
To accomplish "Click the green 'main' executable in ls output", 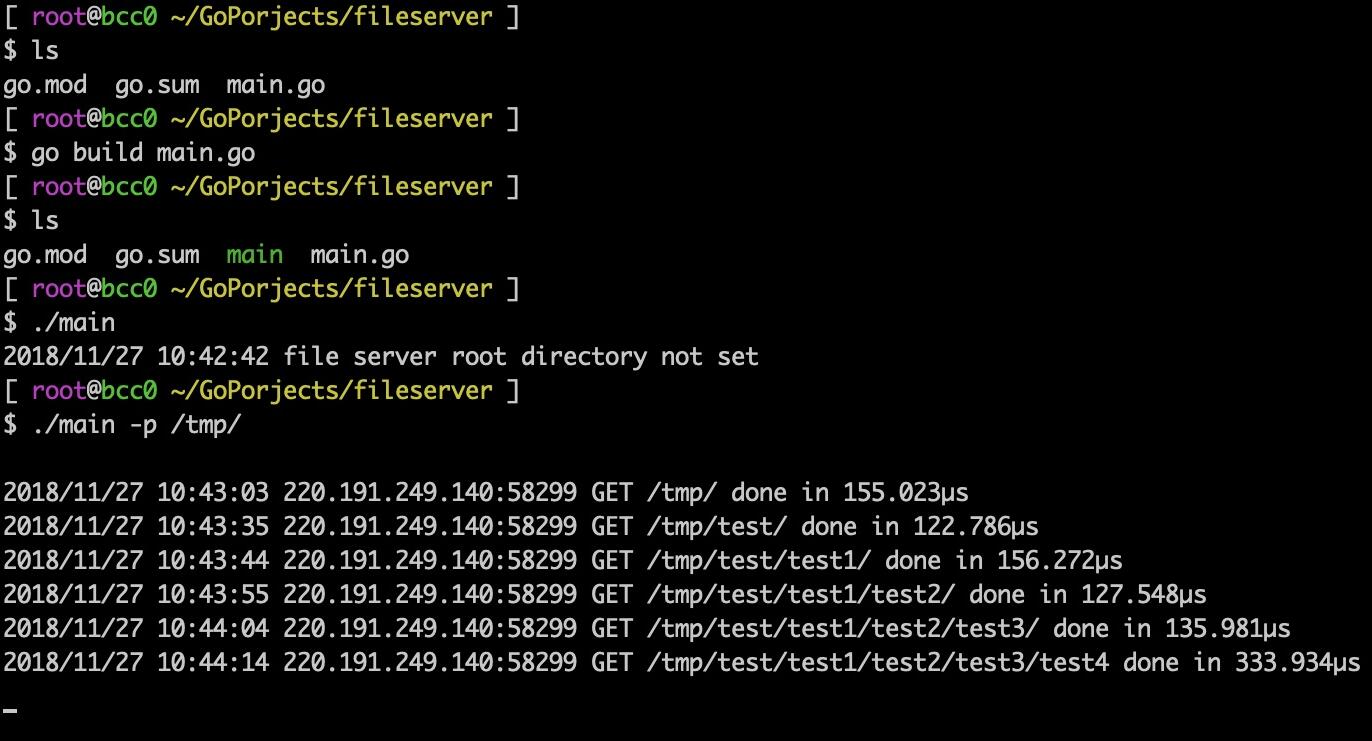I will [x=254, y=255].
